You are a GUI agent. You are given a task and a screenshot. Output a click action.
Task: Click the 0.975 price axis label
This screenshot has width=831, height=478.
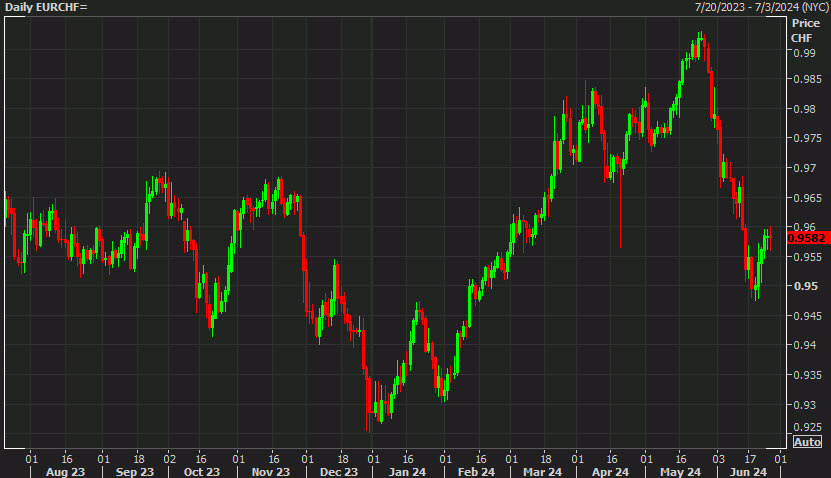[x=808, y=138]
